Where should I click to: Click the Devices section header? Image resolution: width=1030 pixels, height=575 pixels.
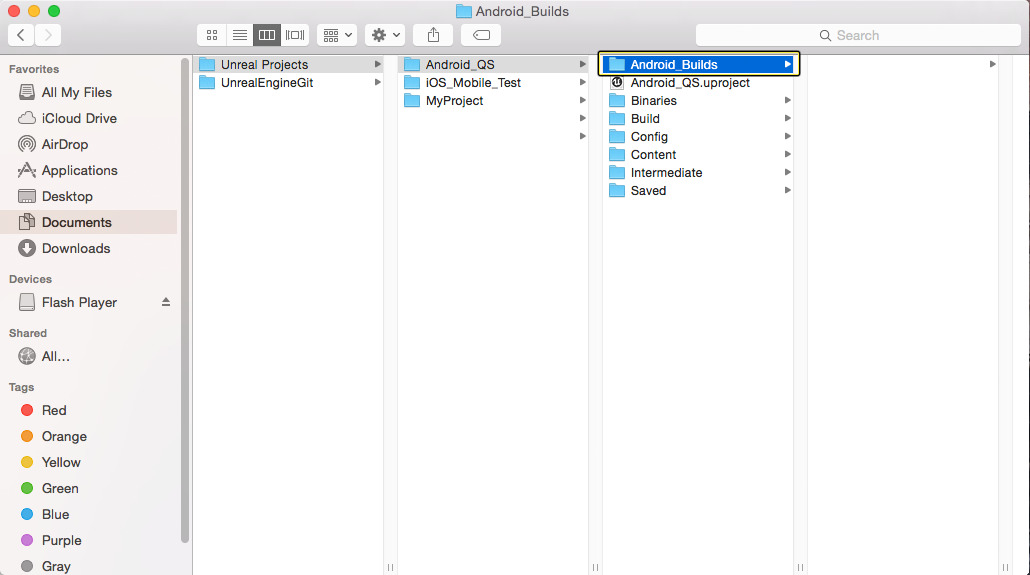click(30, 279)
